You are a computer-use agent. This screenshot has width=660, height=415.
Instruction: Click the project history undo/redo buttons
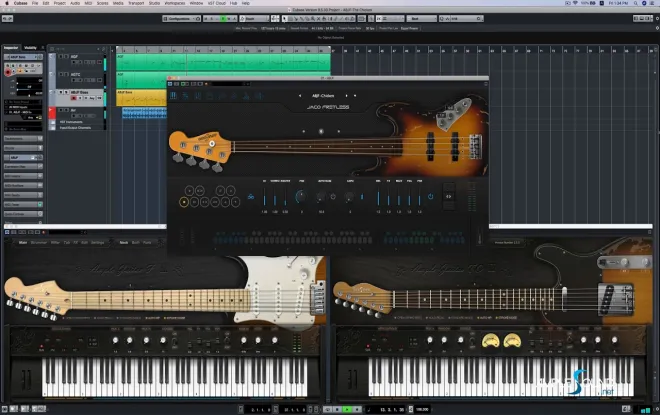tap(7, 19)
